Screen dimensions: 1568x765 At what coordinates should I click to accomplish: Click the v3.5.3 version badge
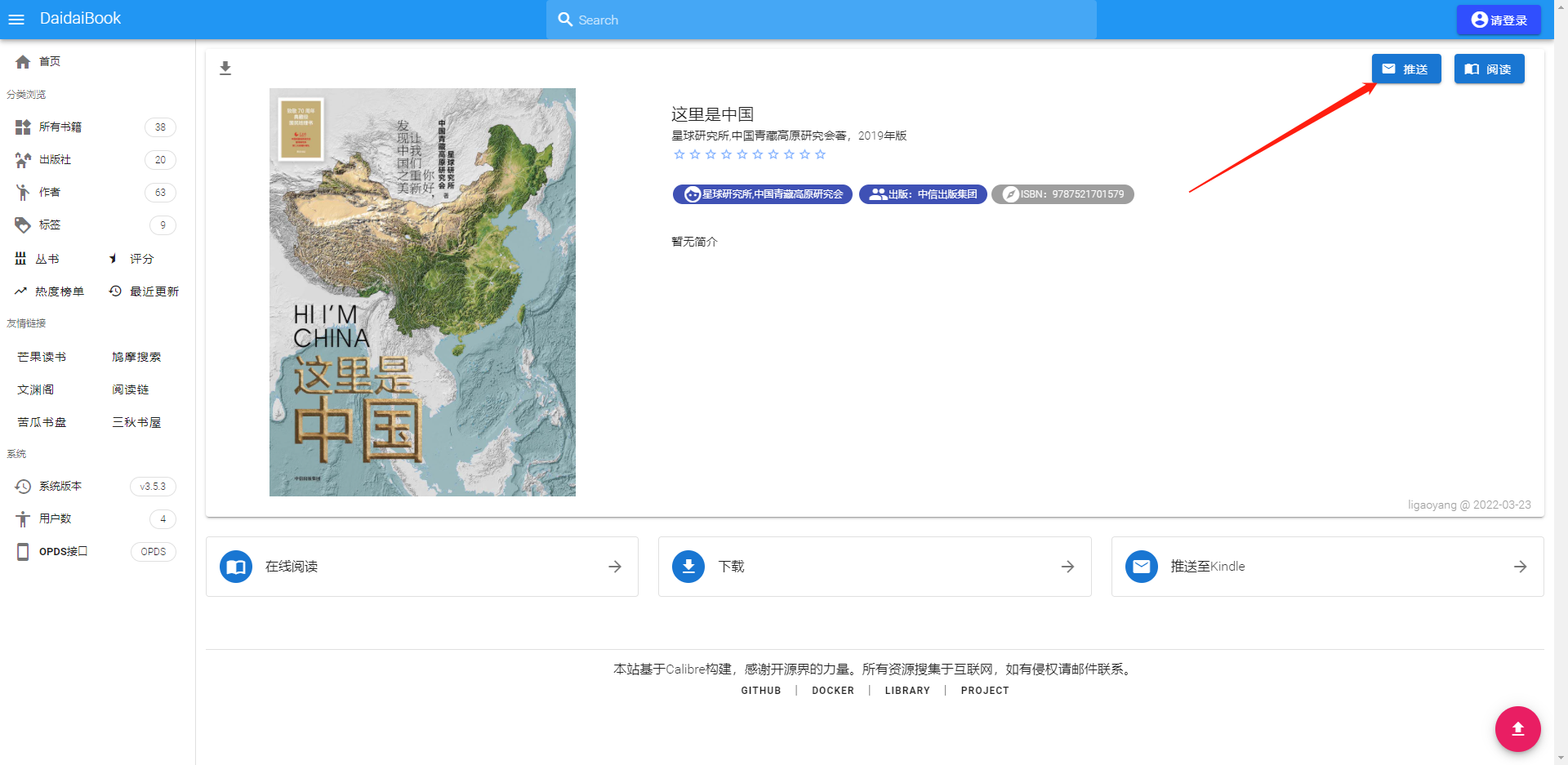153,487
